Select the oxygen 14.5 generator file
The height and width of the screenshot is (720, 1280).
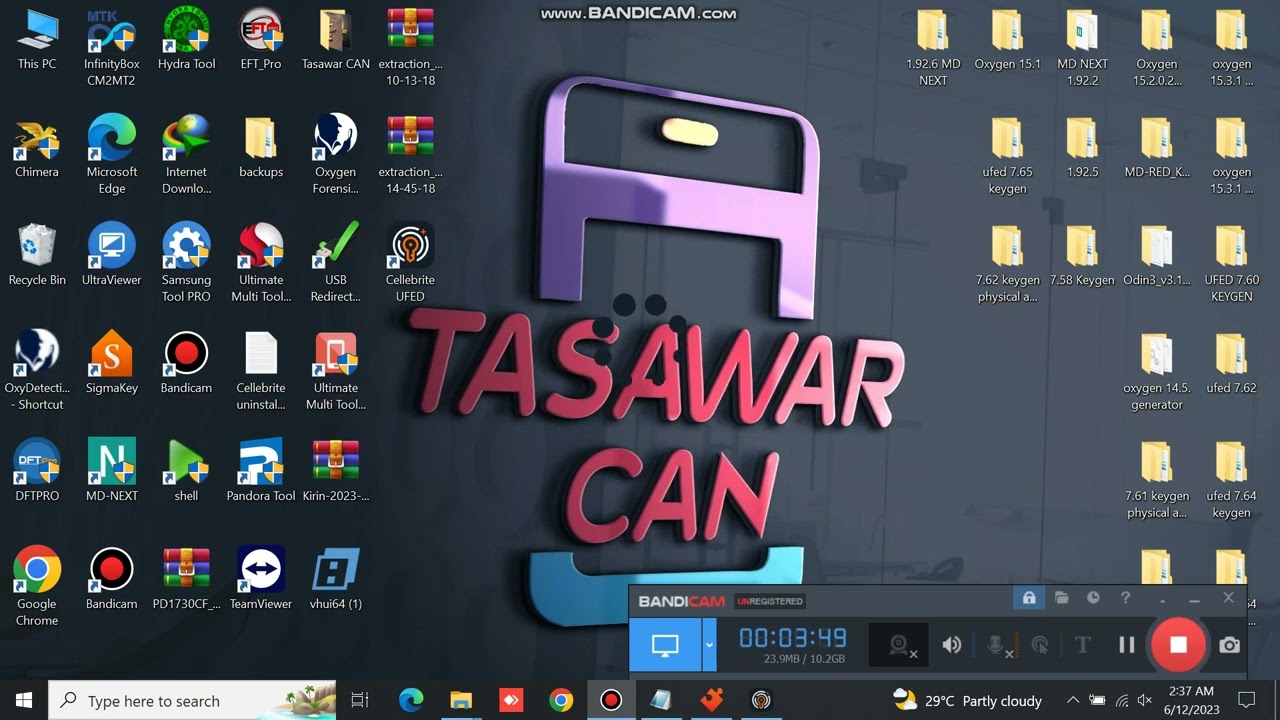click(1157, 371)
